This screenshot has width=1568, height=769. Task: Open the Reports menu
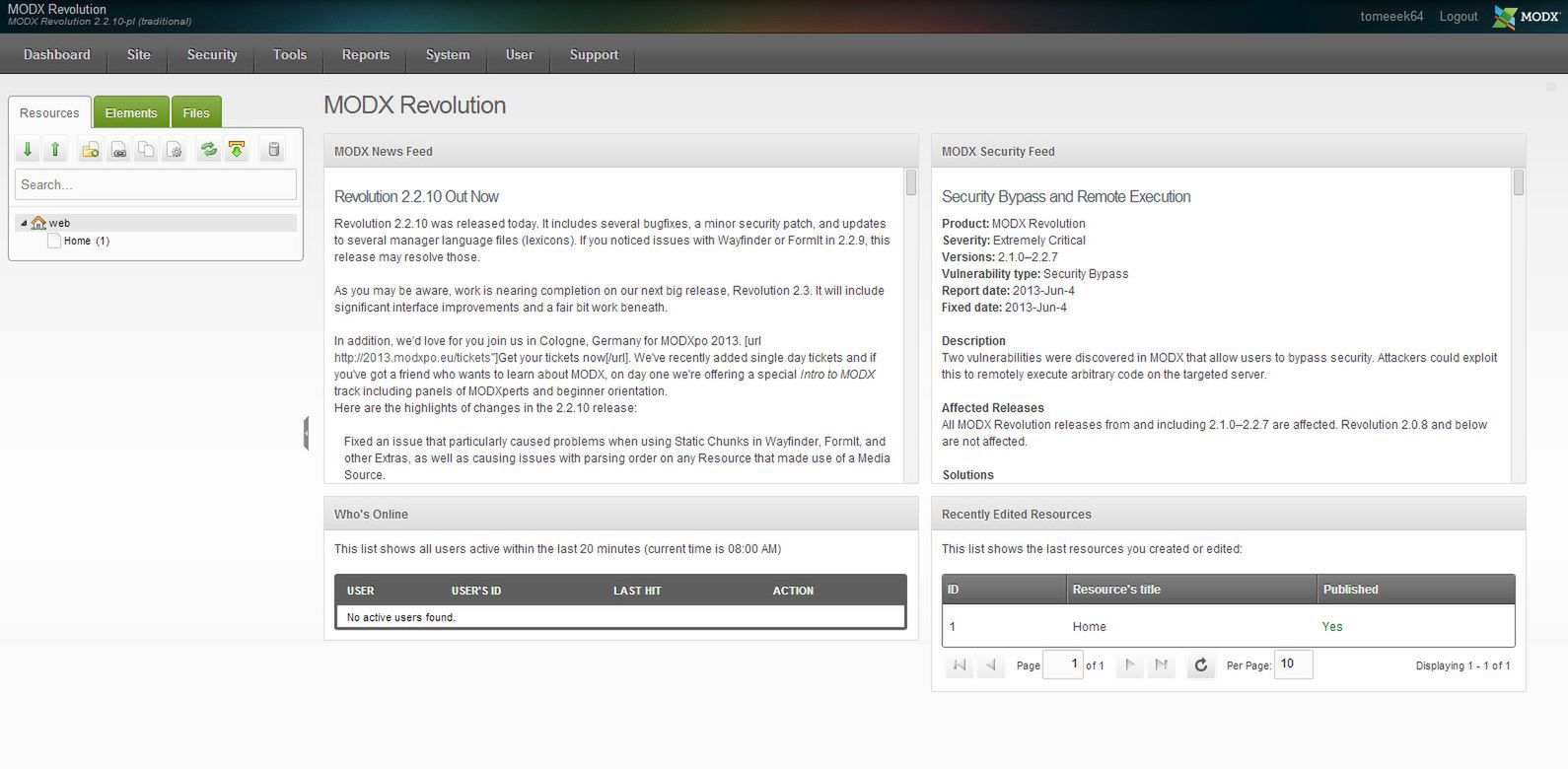click(366, 54)
